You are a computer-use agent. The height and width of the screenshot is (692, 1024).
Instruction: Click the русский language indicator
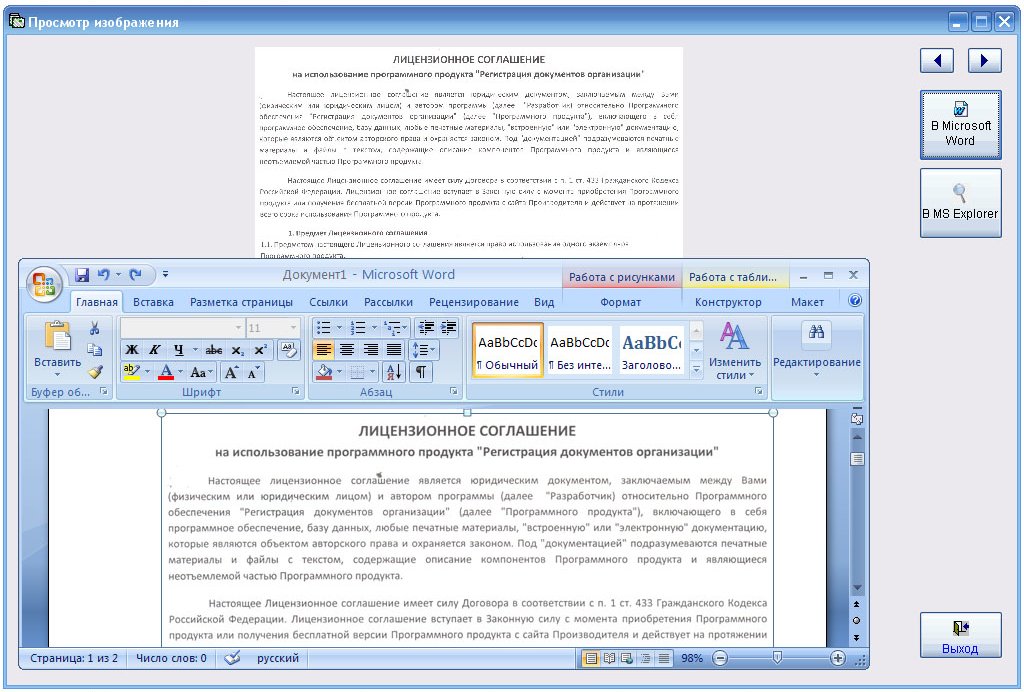click(x=278, y=658)
